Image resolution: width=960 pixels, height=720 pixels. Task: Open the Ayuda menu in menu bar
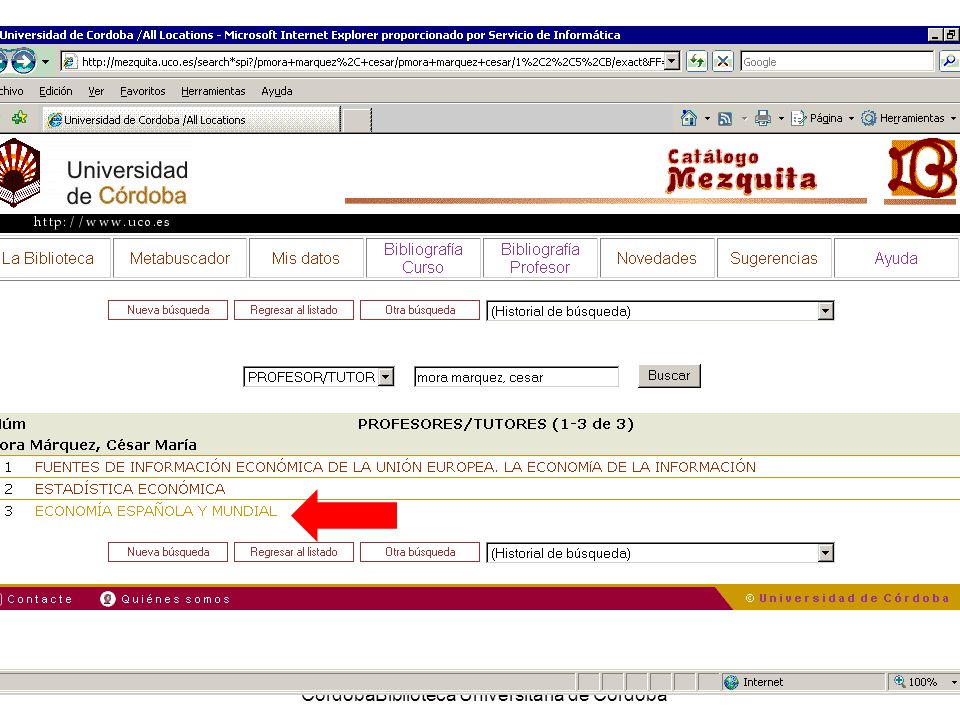coord(277,91)
